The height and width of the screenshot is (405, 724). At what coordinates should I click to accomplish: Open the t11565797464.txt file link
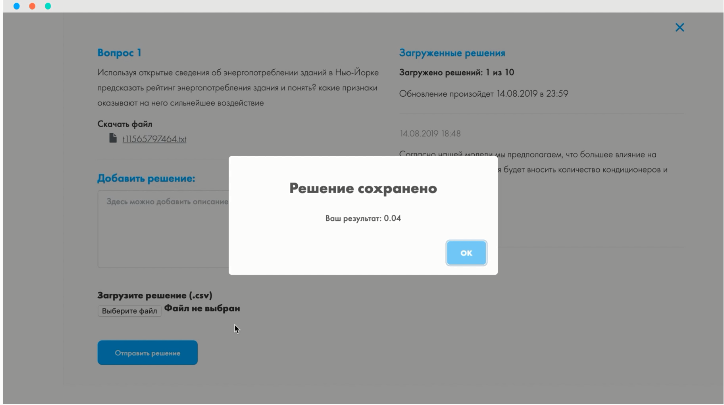(154, 139)
